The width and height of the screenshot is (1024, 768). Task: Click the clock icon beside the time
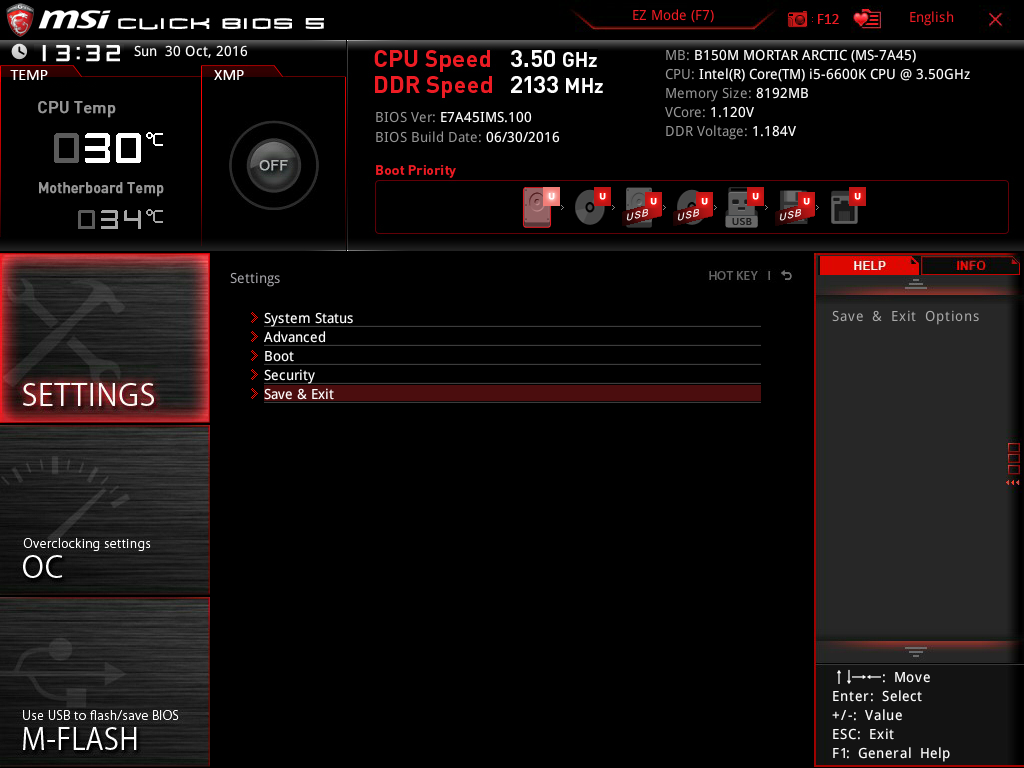[x=20, y=51]
